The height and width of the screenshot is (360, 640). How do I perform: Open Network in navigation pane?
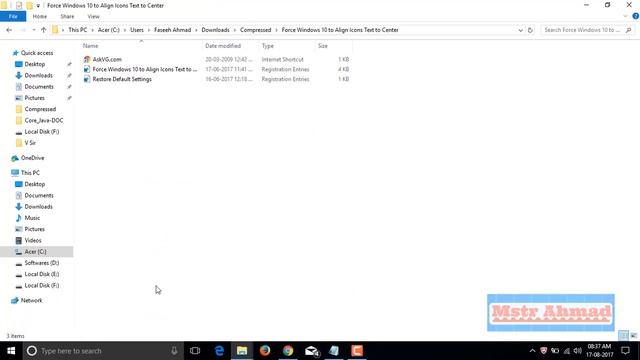(31, 300)
